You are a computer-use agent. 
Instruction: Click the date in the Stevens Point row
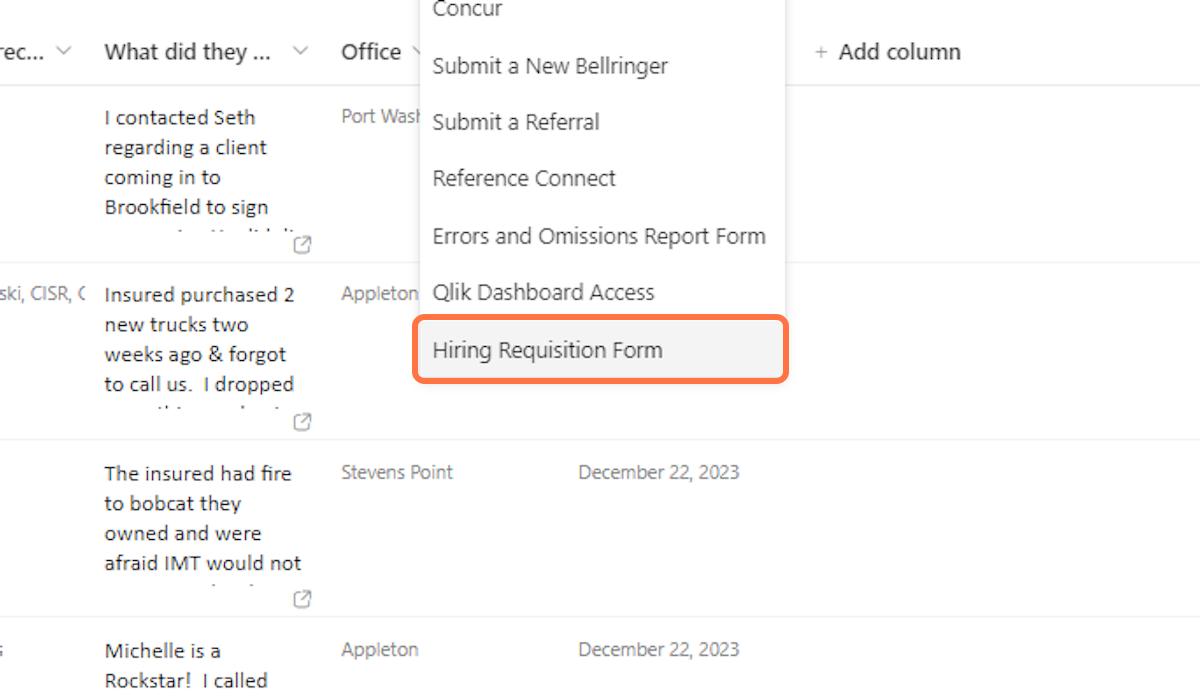tap(658, 472)
